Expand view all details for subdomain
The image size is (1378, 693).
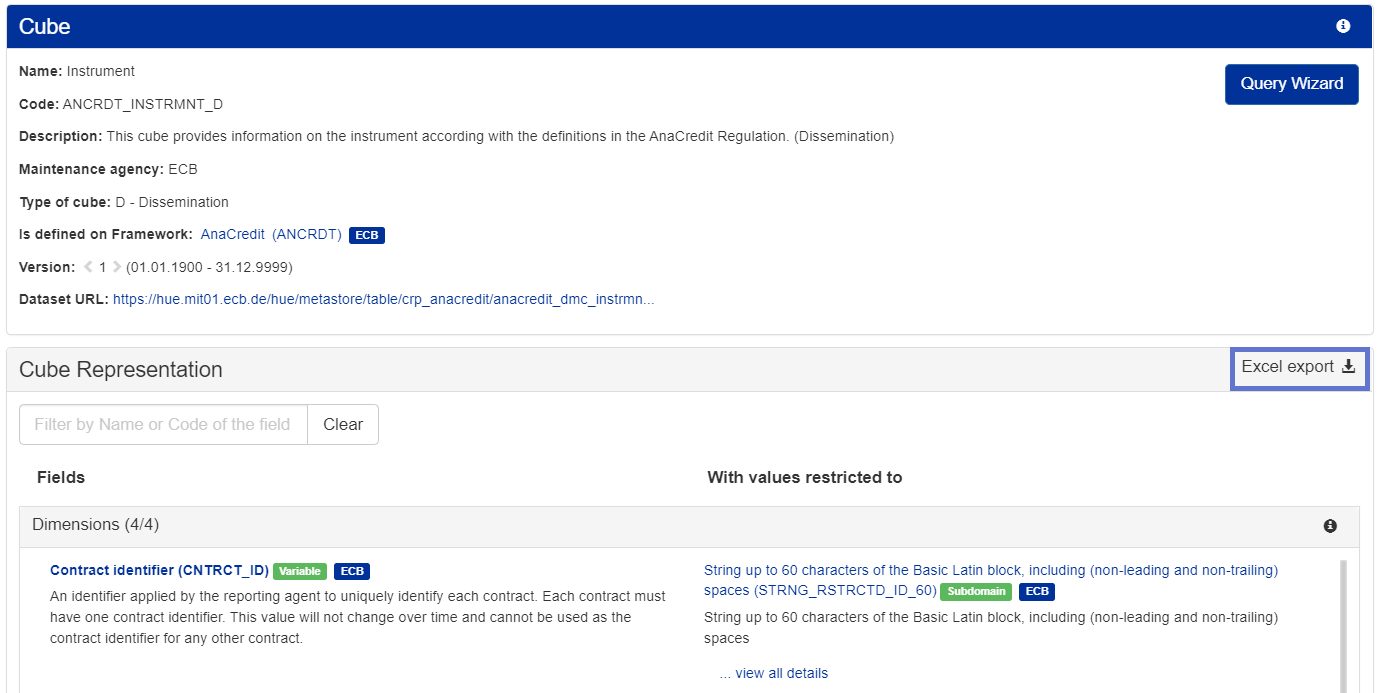click(774, 673)
